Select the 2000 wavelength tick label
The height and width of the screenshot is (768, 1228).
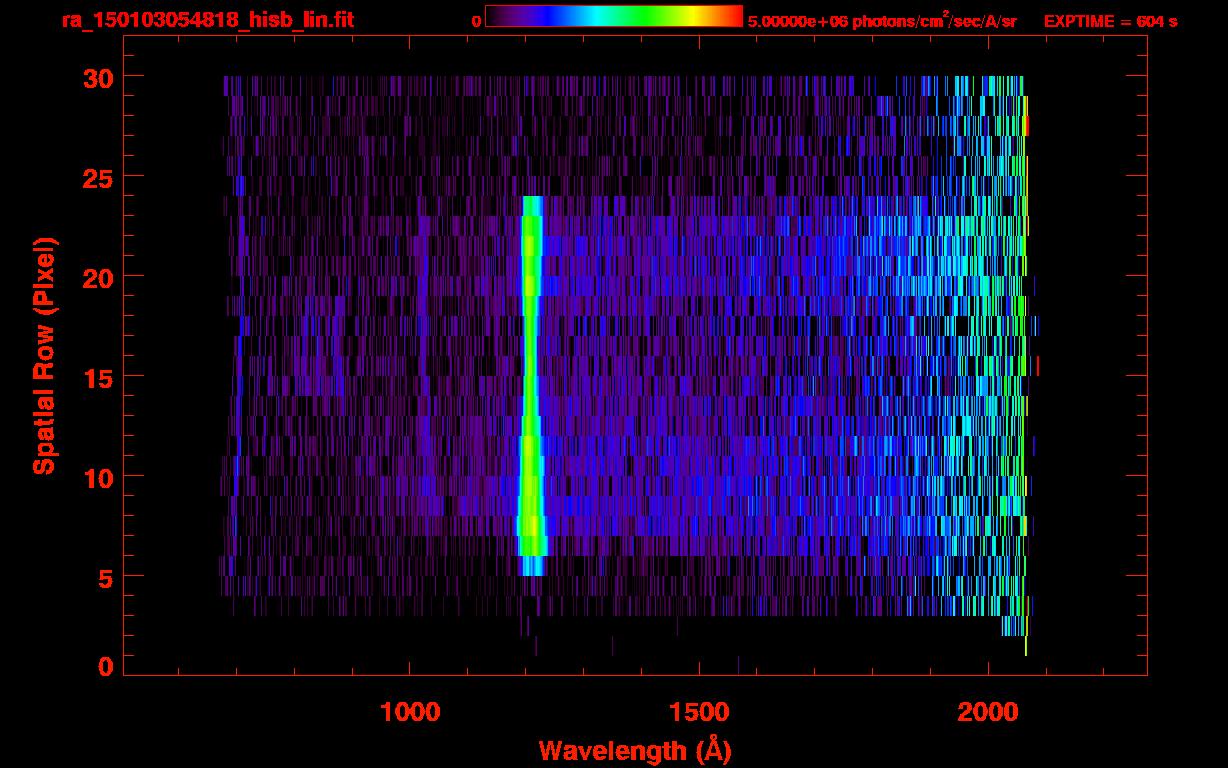click(988, 712)
